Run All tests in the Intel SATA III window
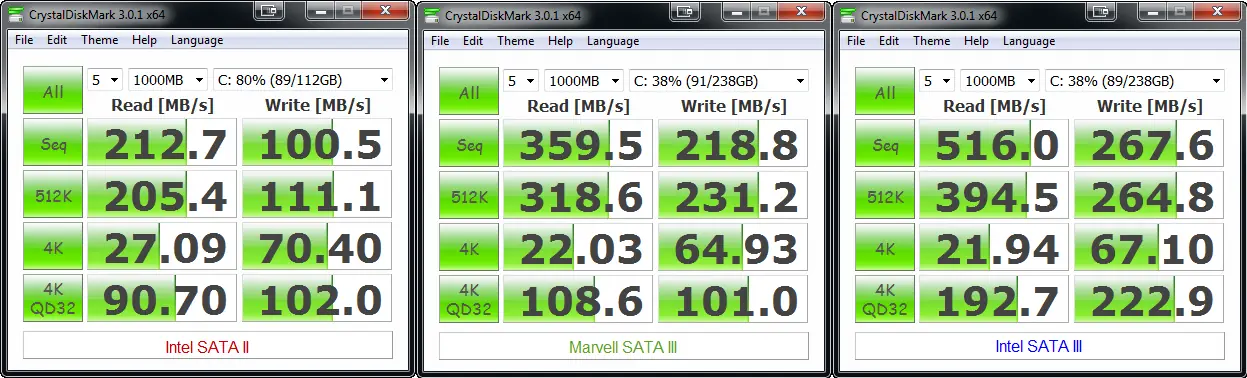 885,91
